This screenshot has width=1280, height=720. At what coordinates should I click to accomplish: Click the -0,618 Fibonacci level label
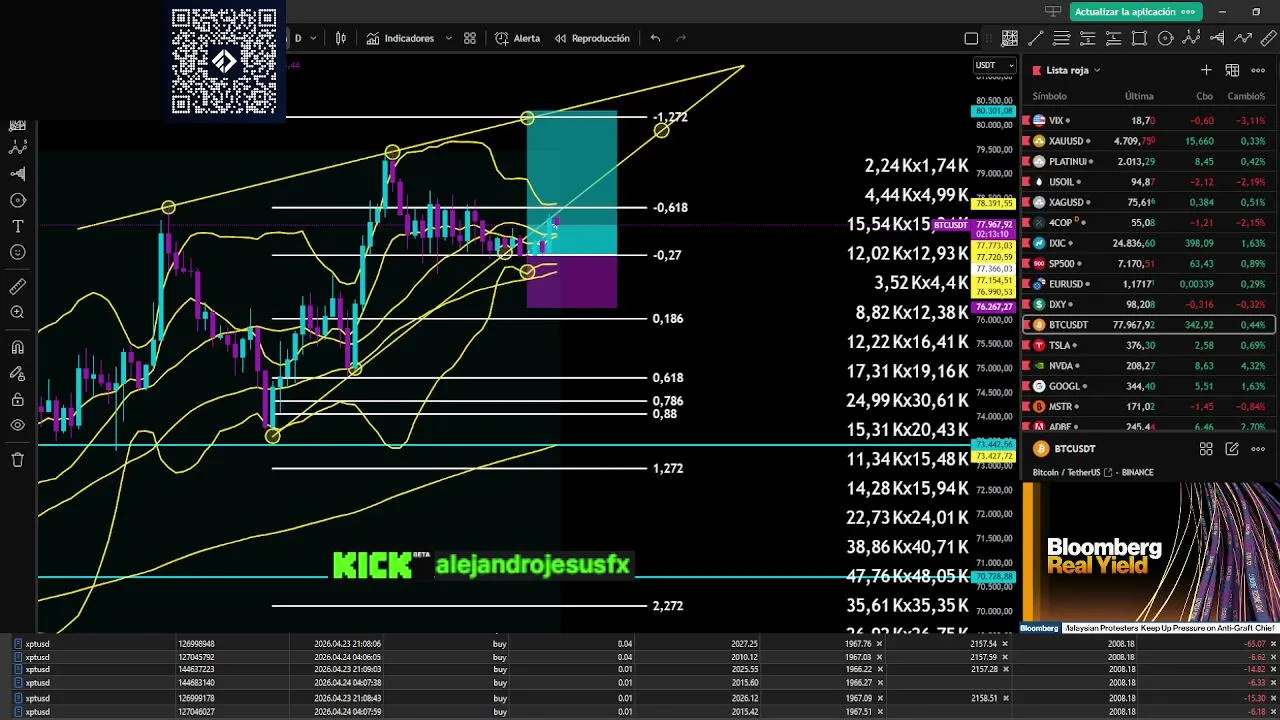point(670,208)
